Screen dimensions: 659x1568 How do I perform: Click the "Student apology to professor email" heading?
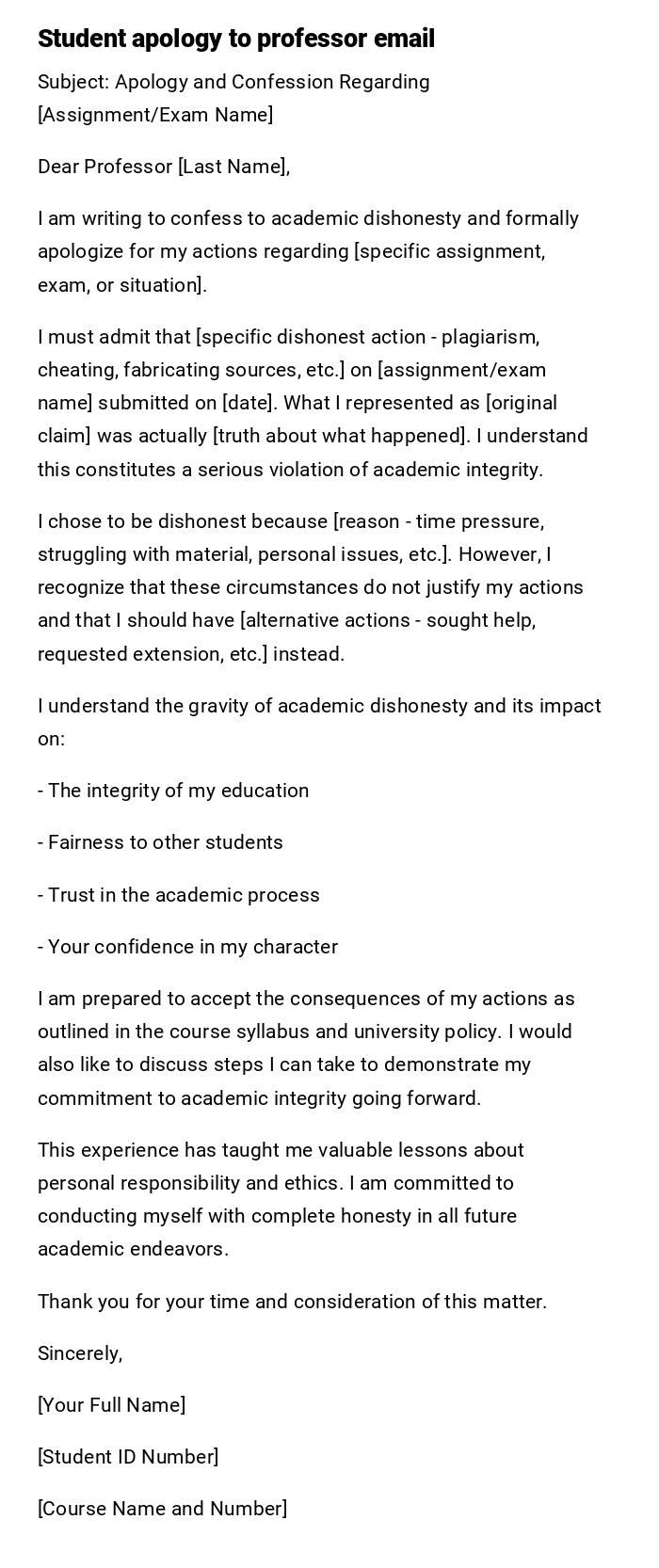point(236,39)
